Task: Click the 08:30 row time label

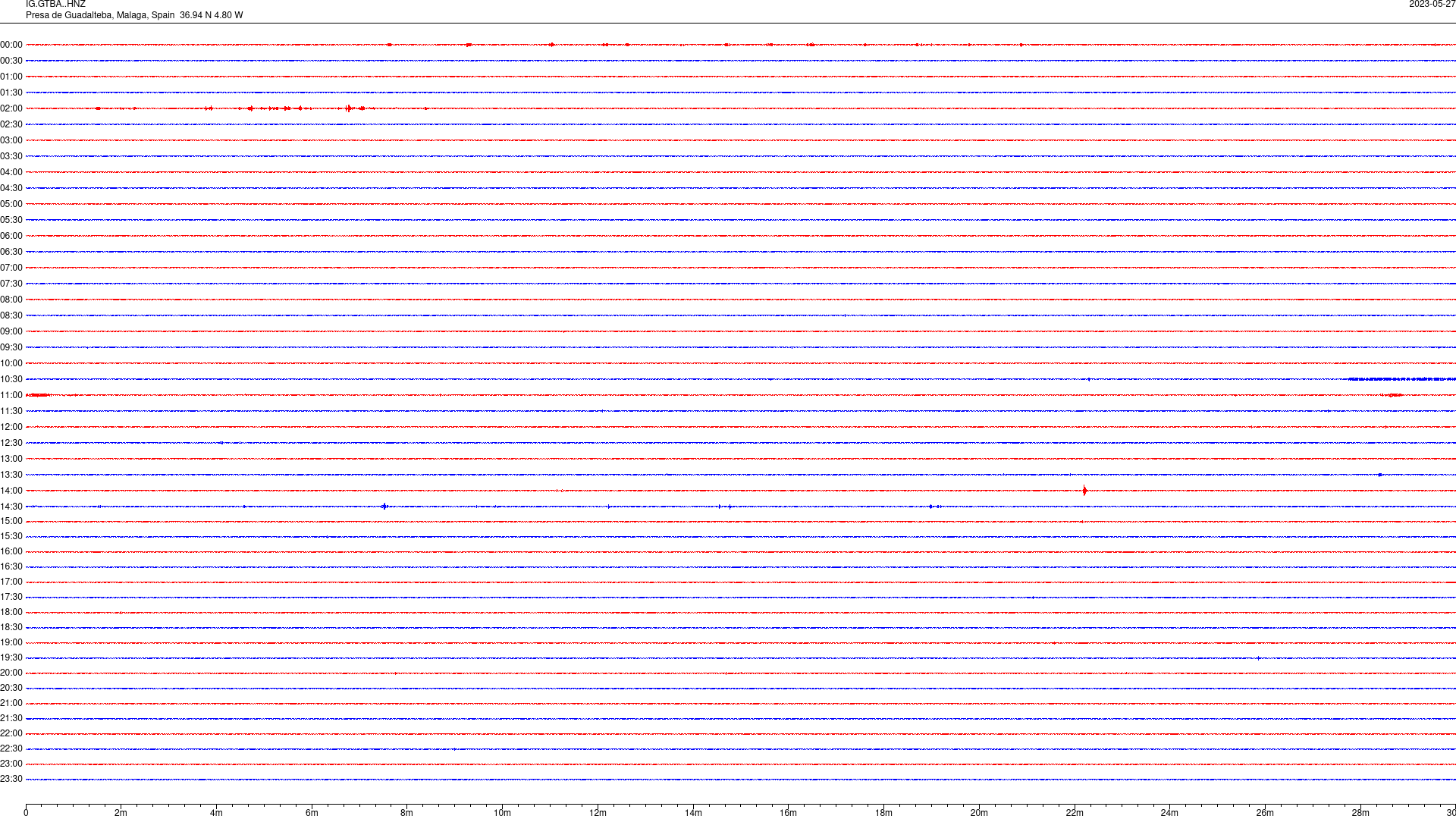Action: [11, 315]
